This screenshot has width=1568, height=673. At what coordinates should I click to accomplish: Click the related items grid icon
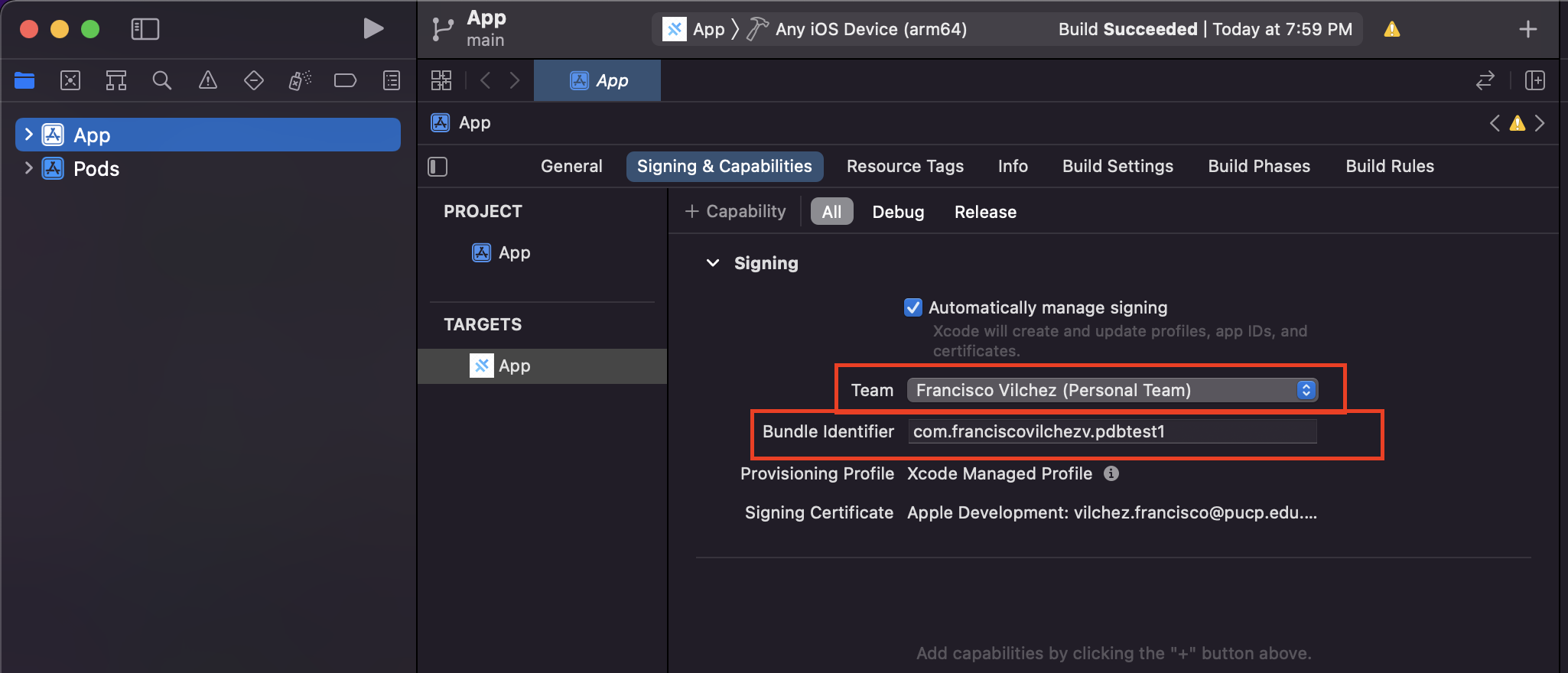click(441, 80)
